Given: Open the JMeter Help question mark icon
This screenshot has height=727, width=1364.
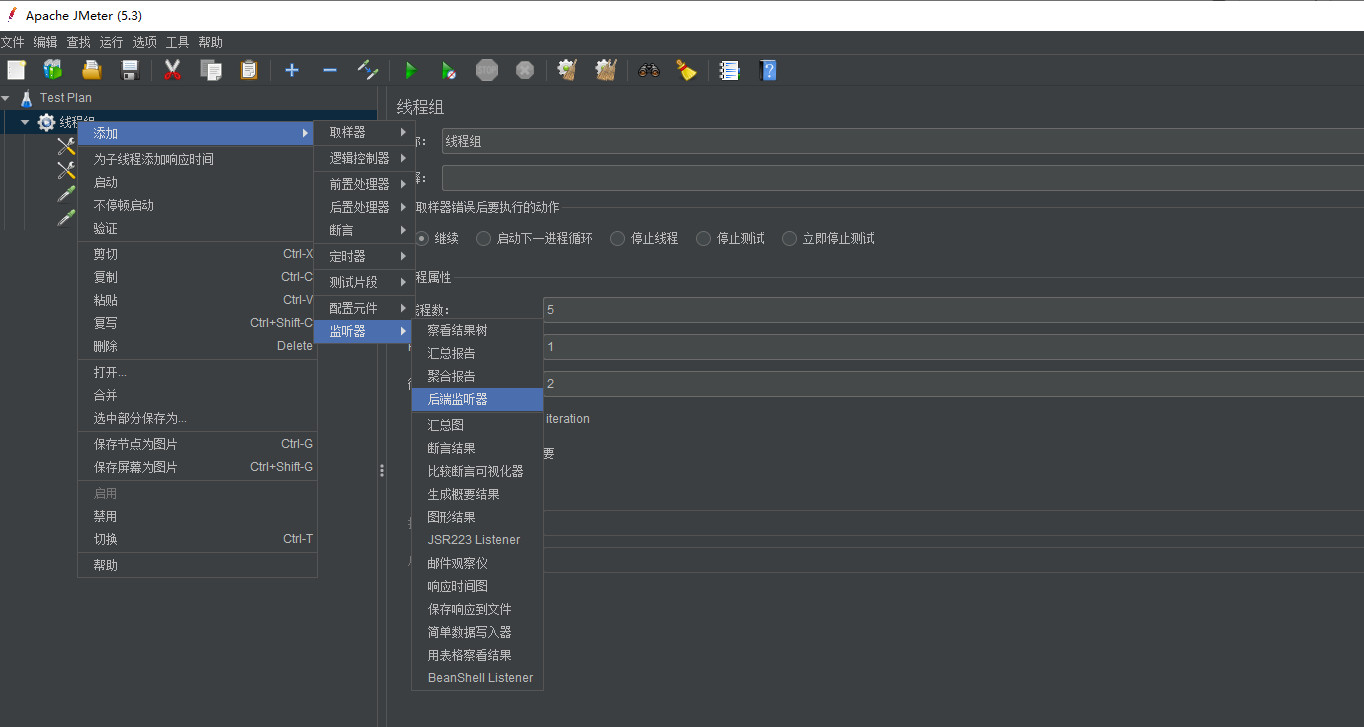Looking at the screenshot, I should (766, 70).
